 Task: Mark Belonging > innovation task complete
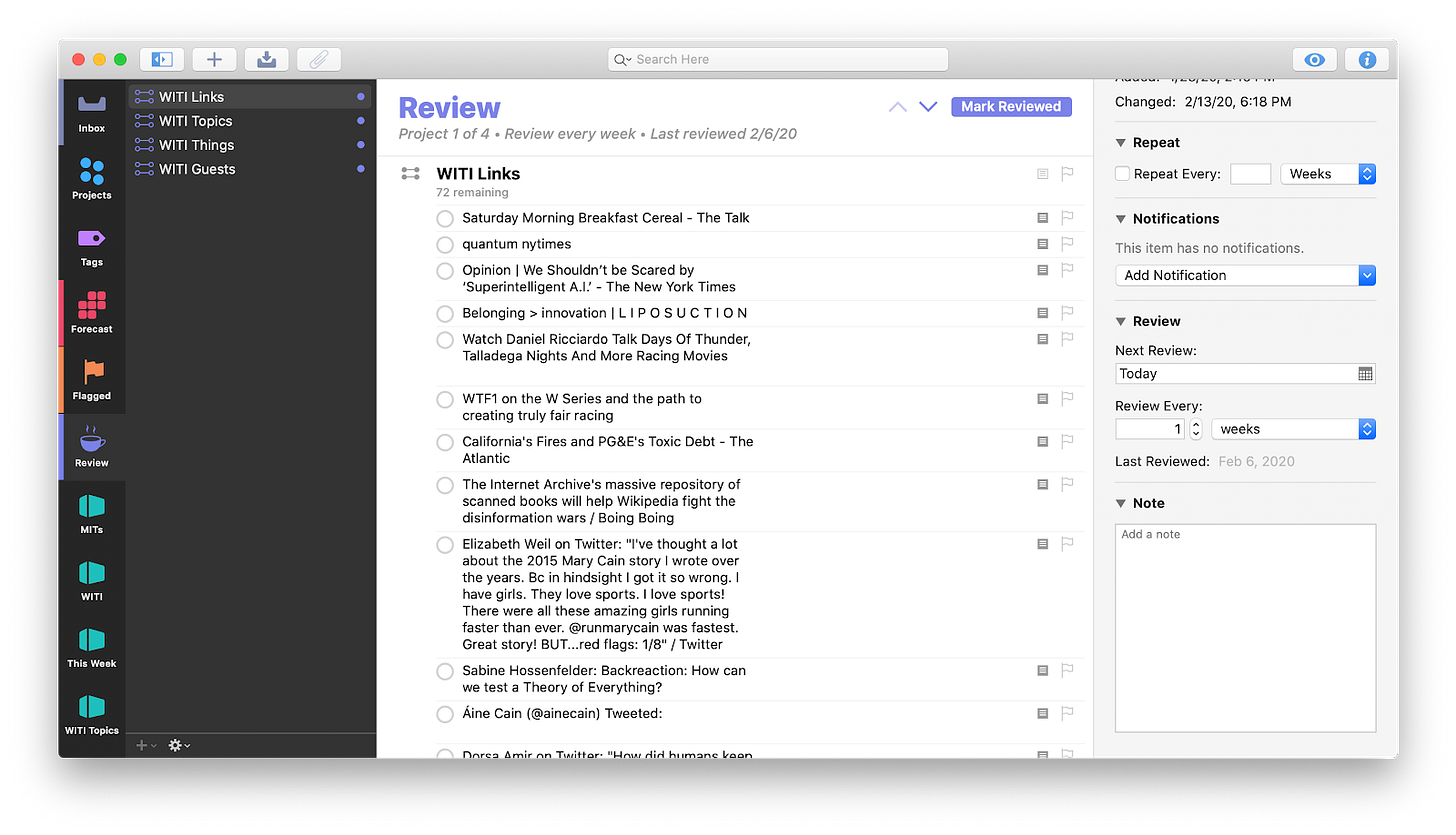pyautogui.click(x=445, y=314)
